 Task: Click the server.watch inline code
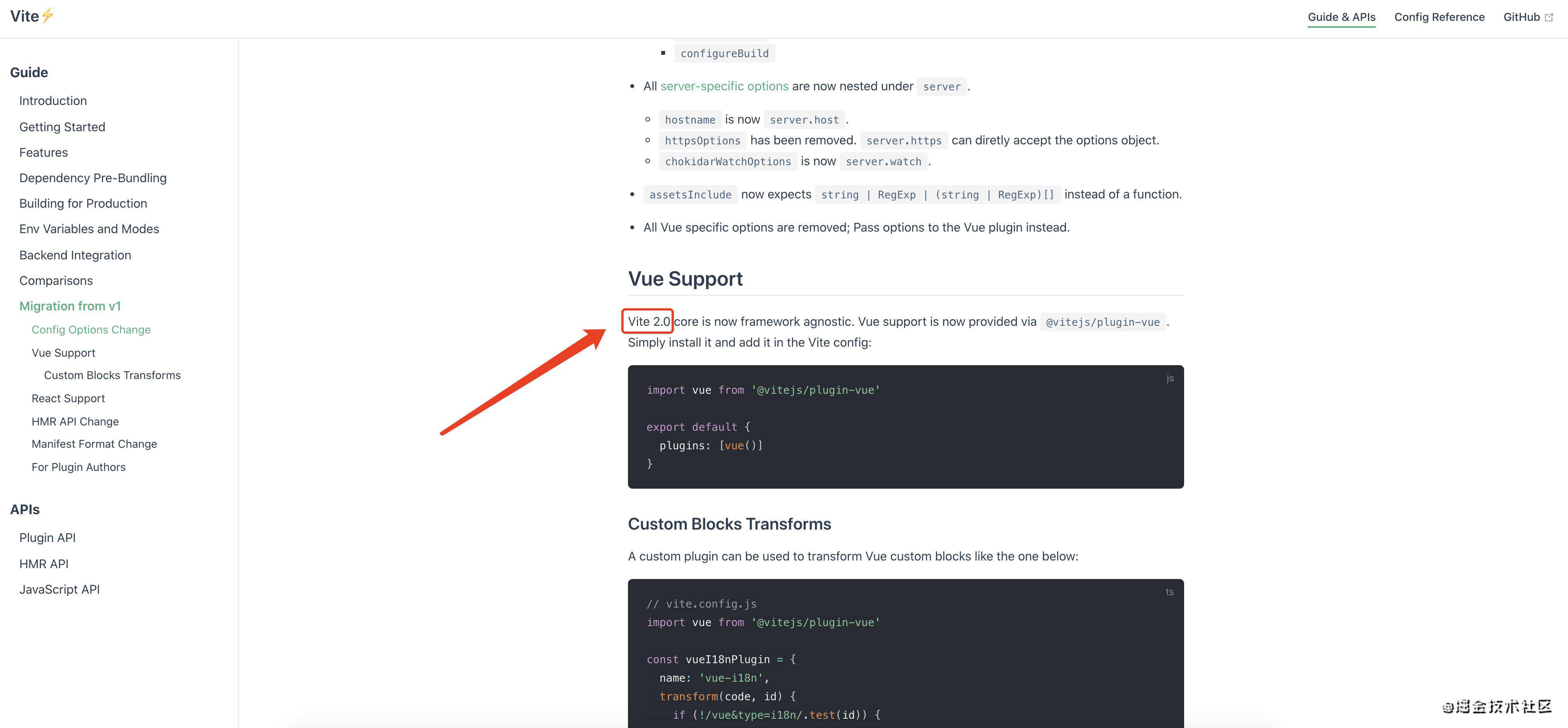883,162
